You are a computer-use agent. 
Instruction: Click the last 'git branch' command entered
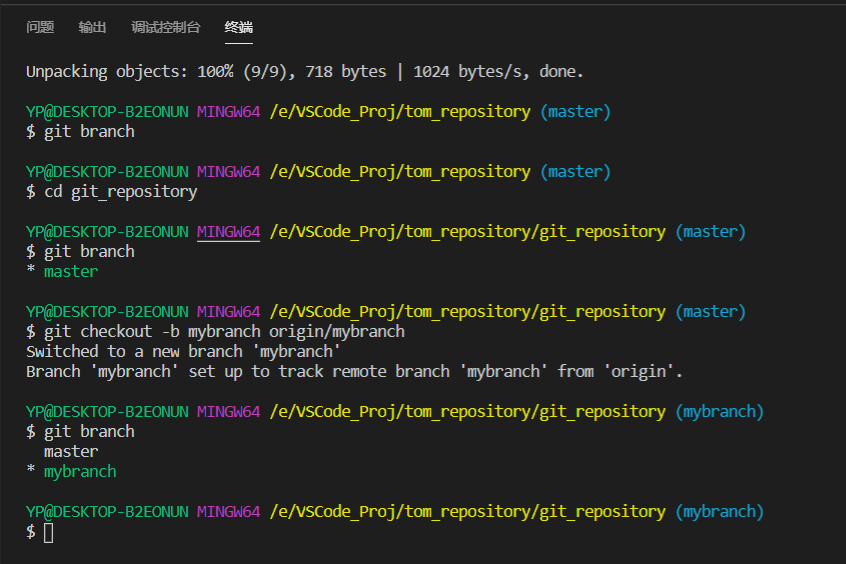89,432
